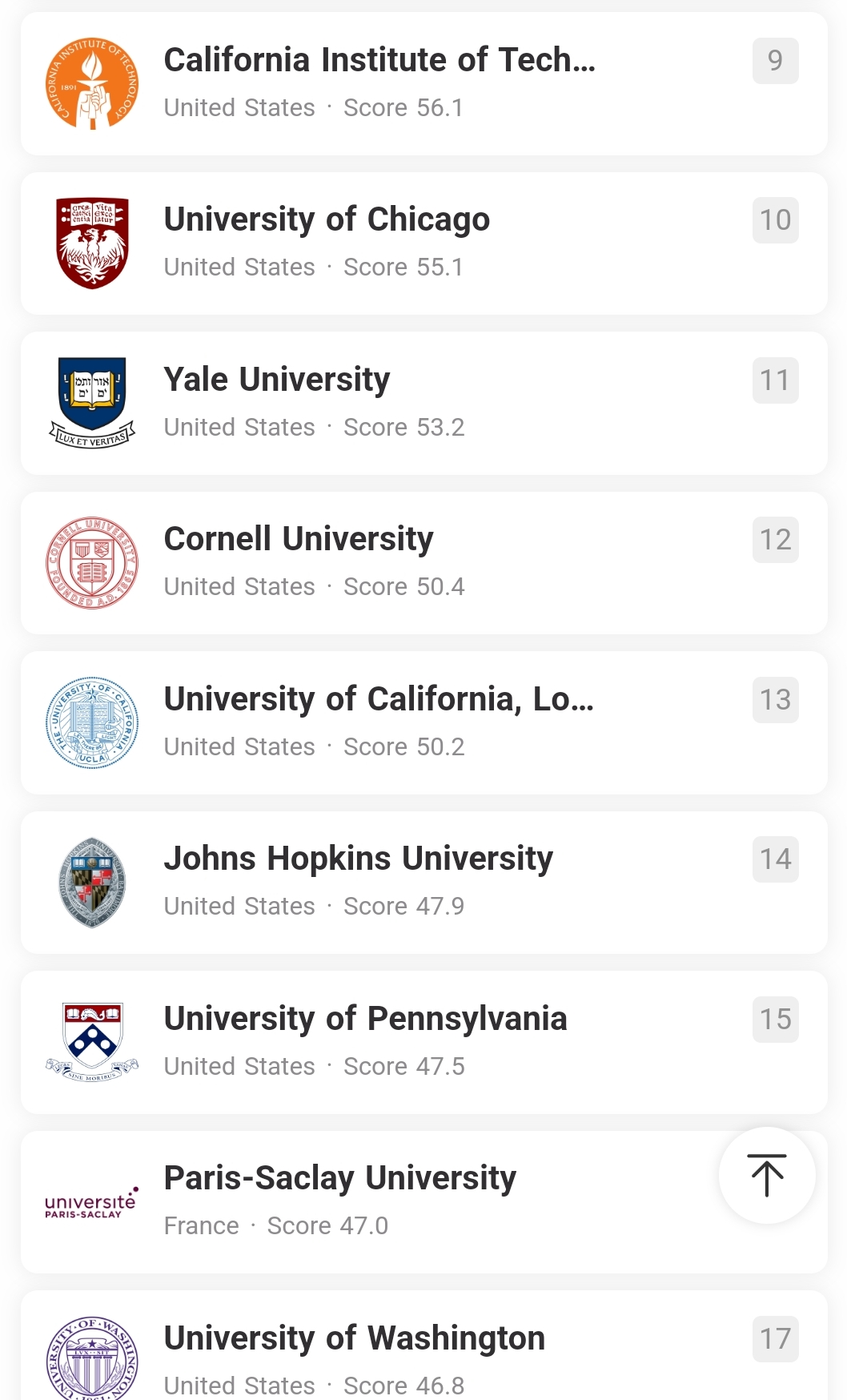Image resolution: width=847 pixels, height=1400 pixels.
Task: Click the rank 13 badge beside UCLA
Action: (775, 699)
